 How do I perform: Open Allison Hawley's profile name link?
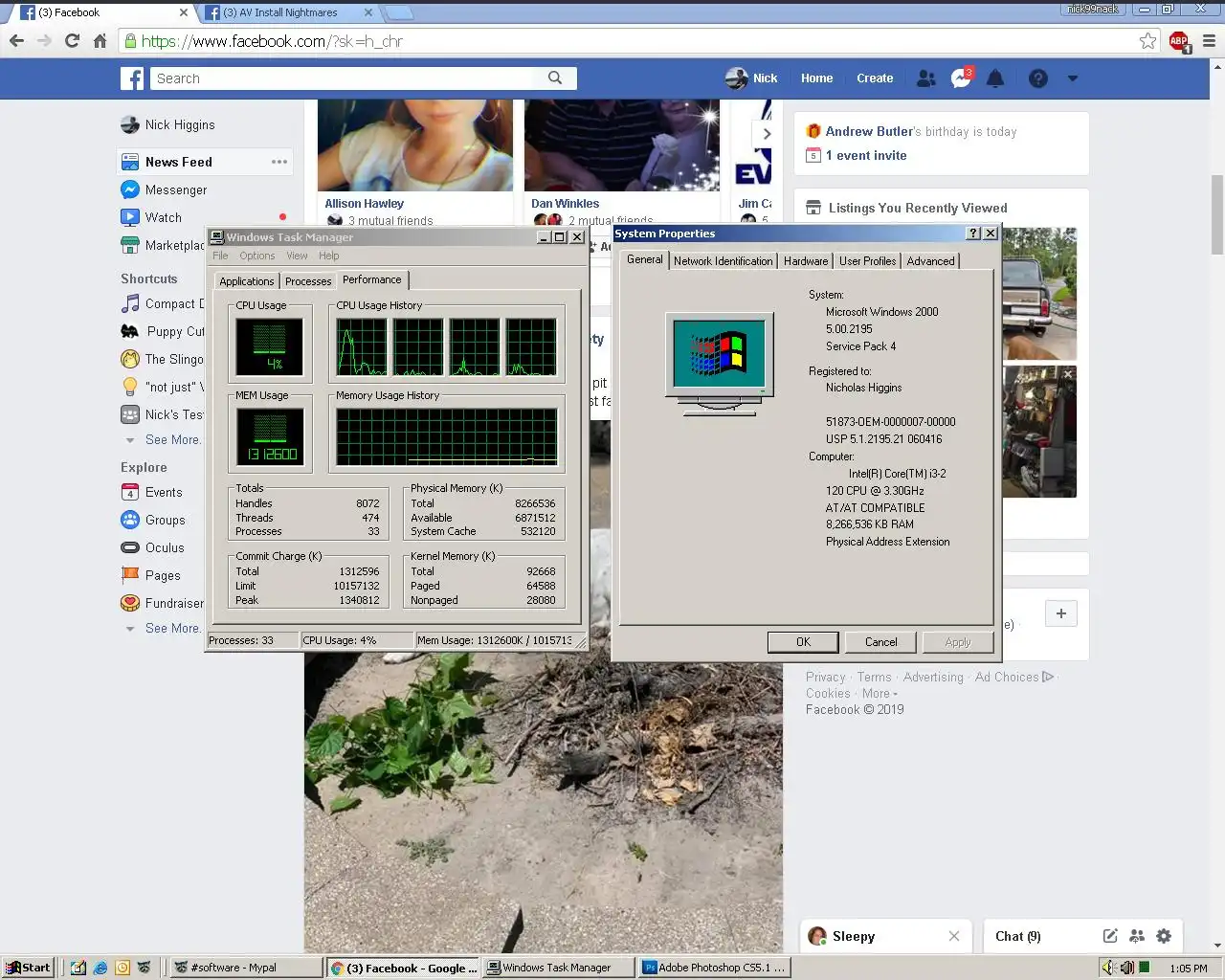coord(364,203)
